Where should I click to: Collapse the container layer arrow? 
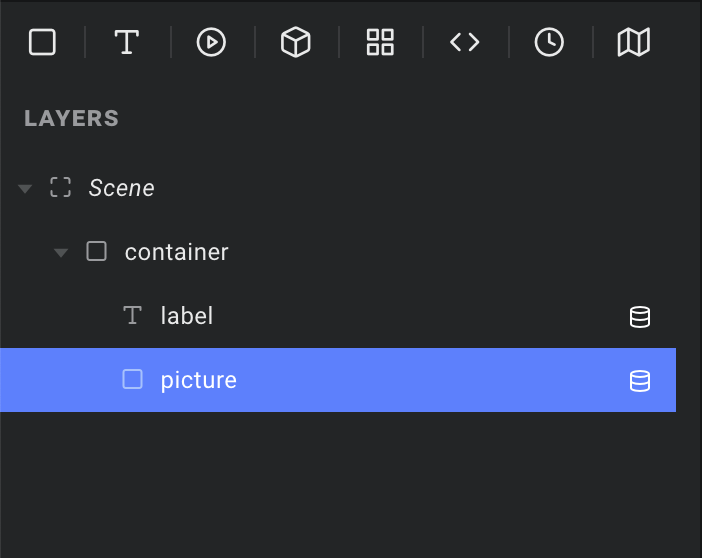[x=61, y=253]
